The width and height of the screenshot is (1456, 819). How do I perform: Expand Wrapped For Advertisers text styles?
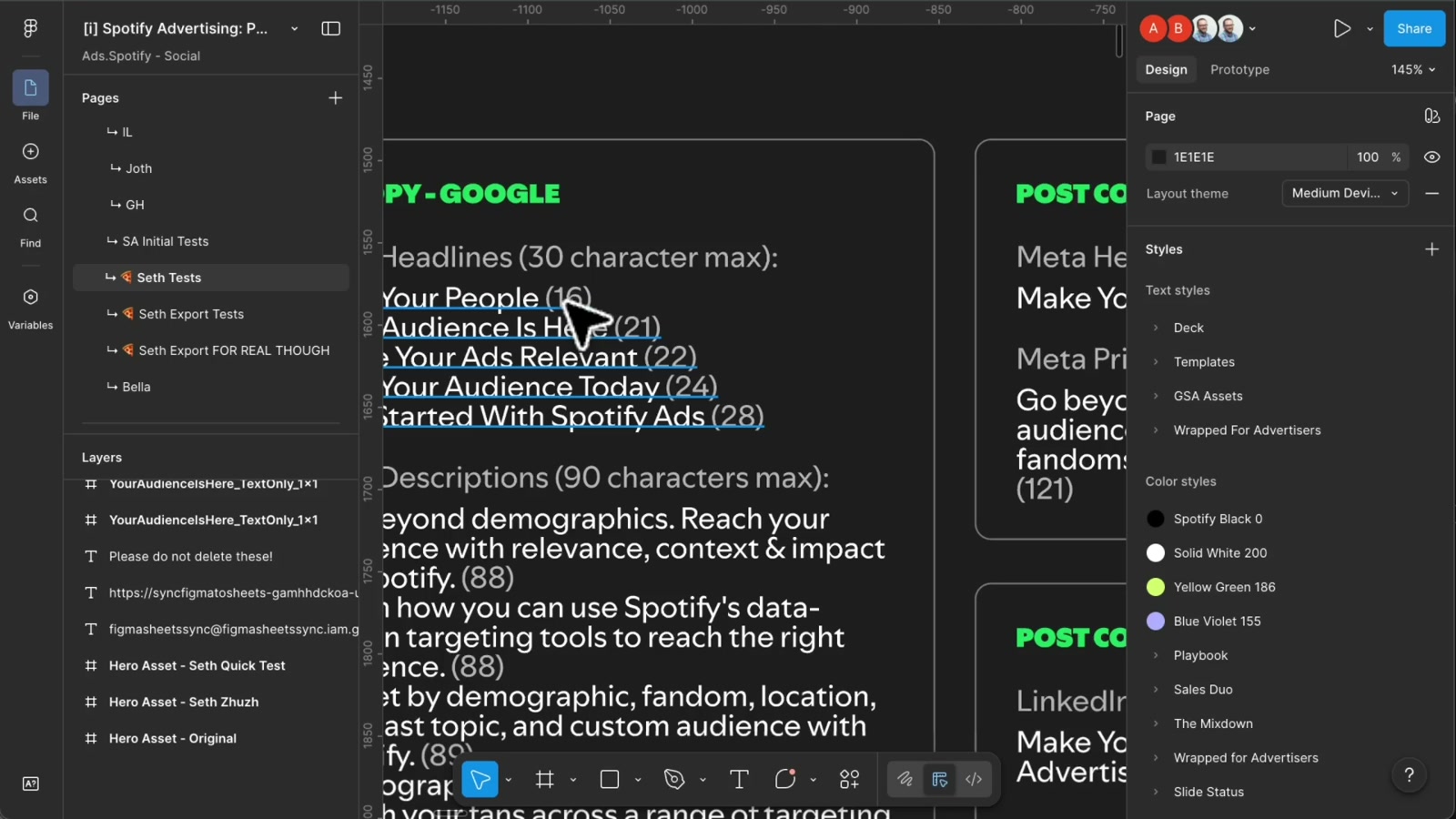click(1156, 430)
